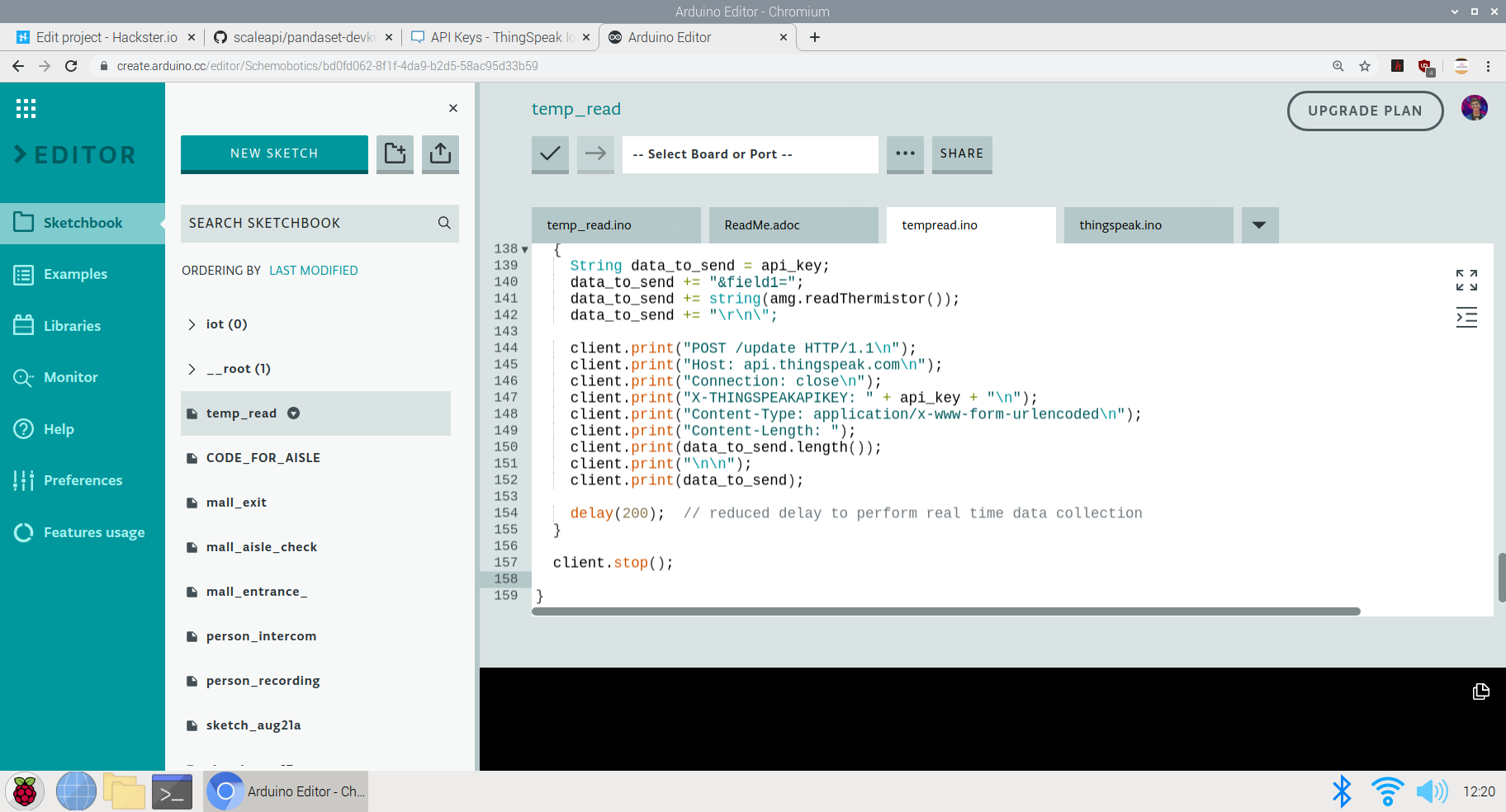Screen dimensions: 1506x812
Task: Open temp_read sketch options dropdown
Action: pos(293,413)
